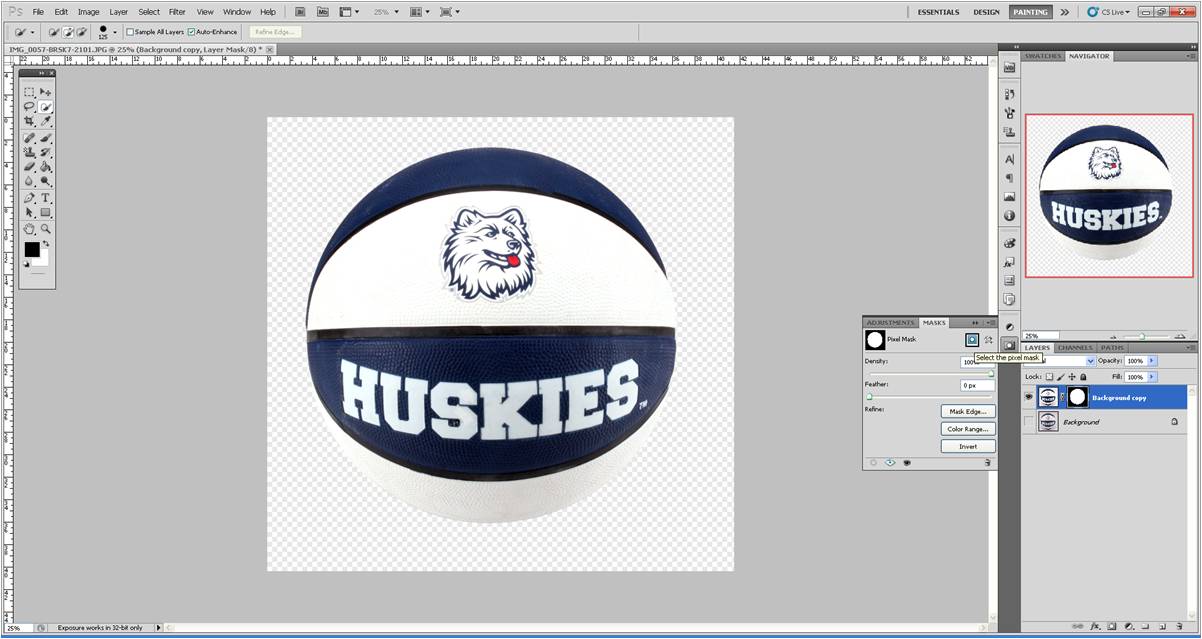Expand the layer Opacity slider arrow
The width and height of the screenshot is (1202, 639).
pos(1152,361)
